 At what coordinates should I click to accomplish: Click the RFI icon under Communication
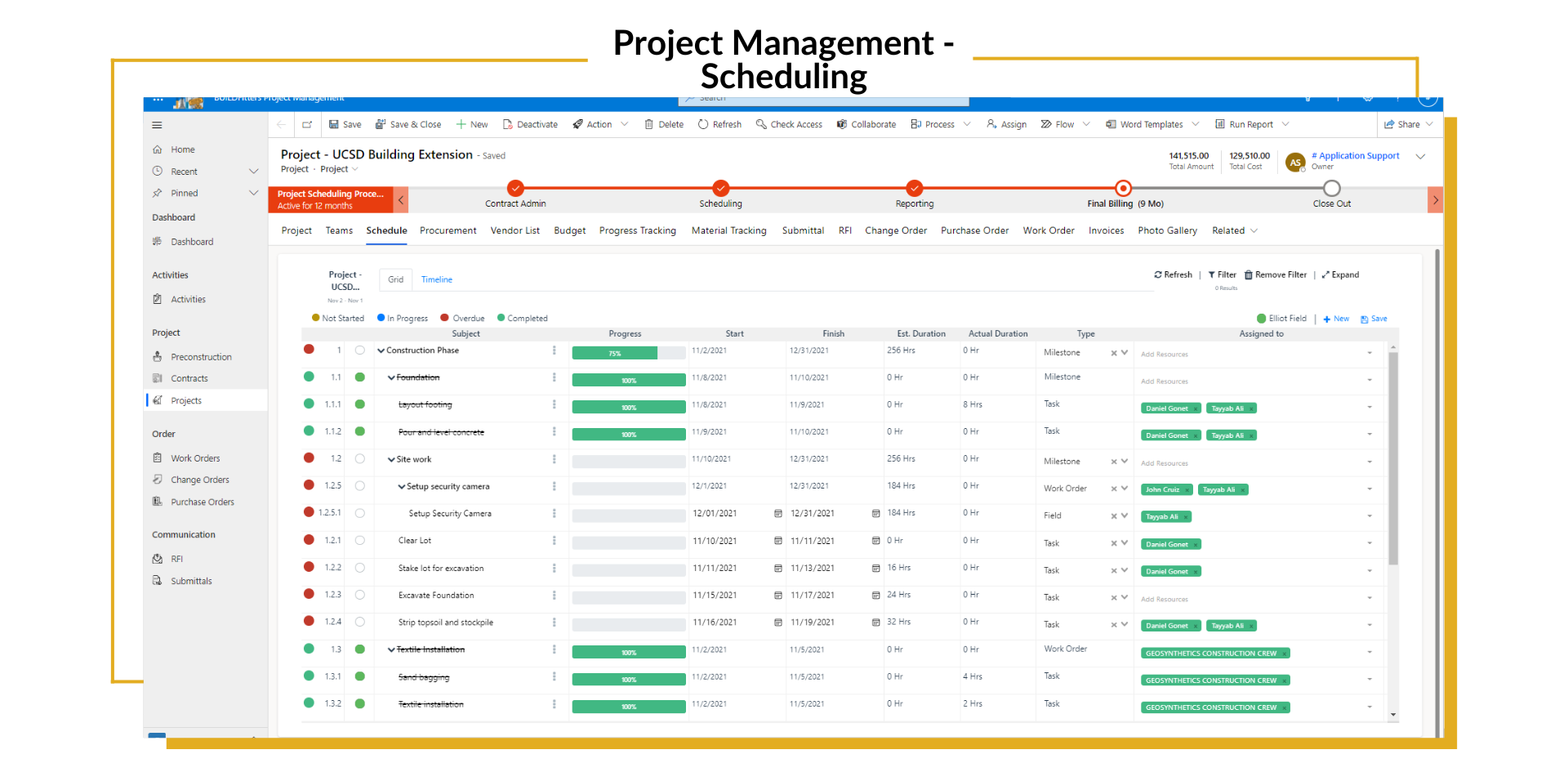point(158,559)
